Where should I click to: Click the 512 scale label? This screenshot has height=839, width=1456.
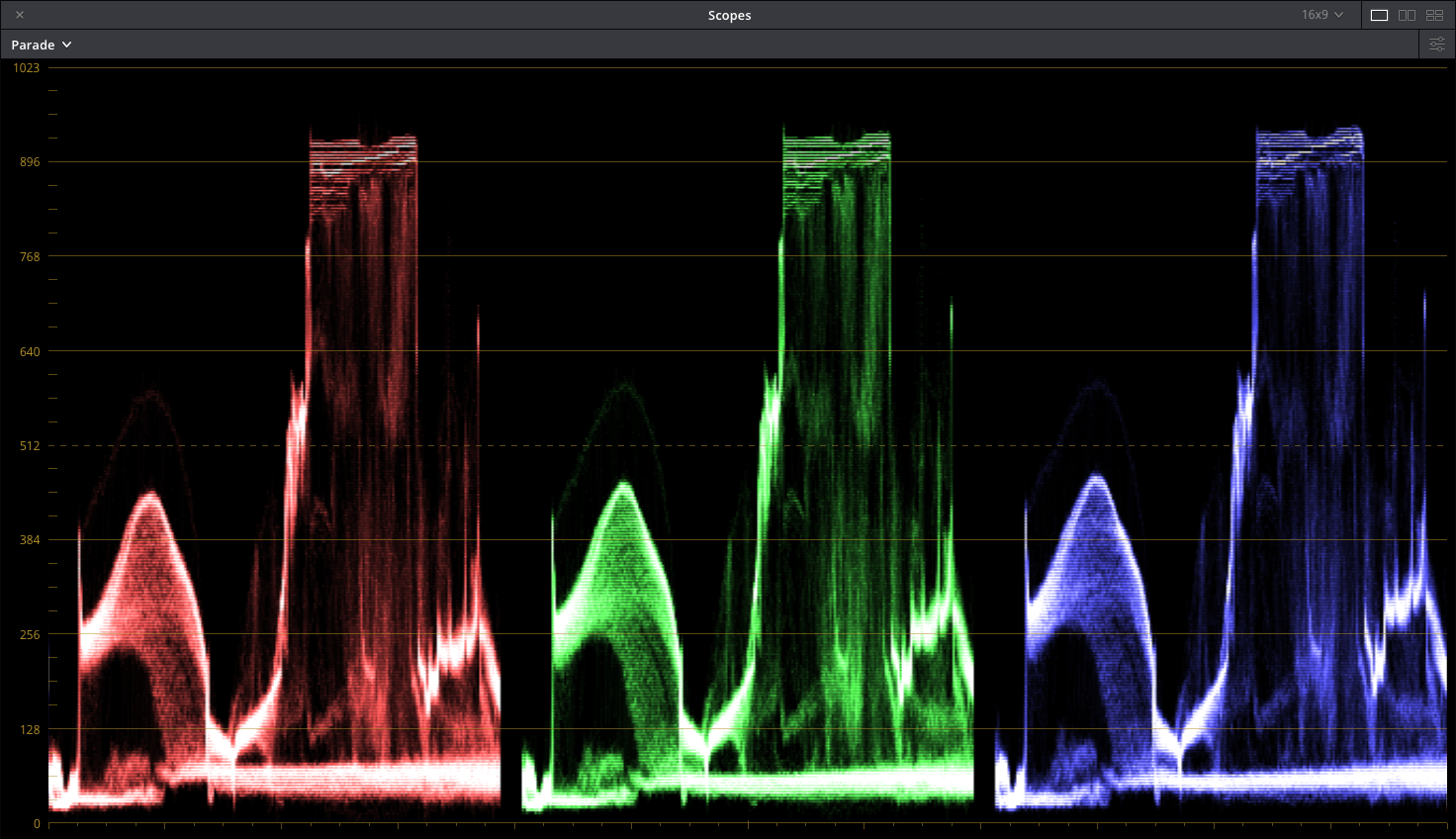pyautogui.click(x=30, y=445)
